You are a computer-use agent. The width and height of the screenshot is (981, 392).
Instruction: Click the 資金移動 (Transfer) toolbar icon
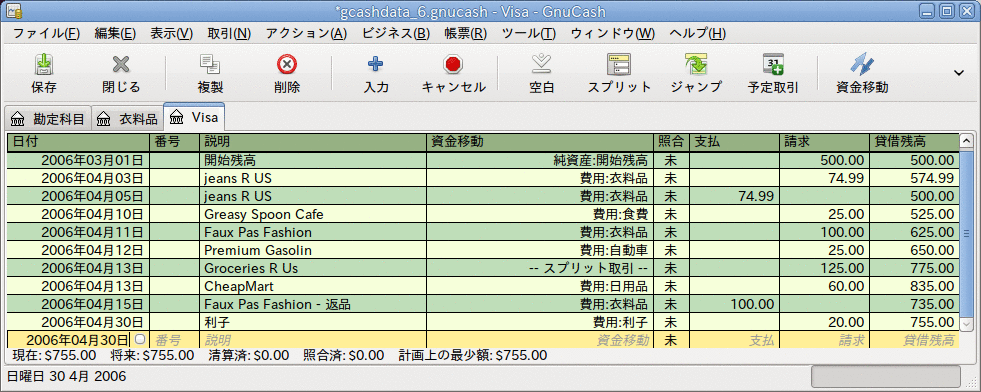coord(862,64)
